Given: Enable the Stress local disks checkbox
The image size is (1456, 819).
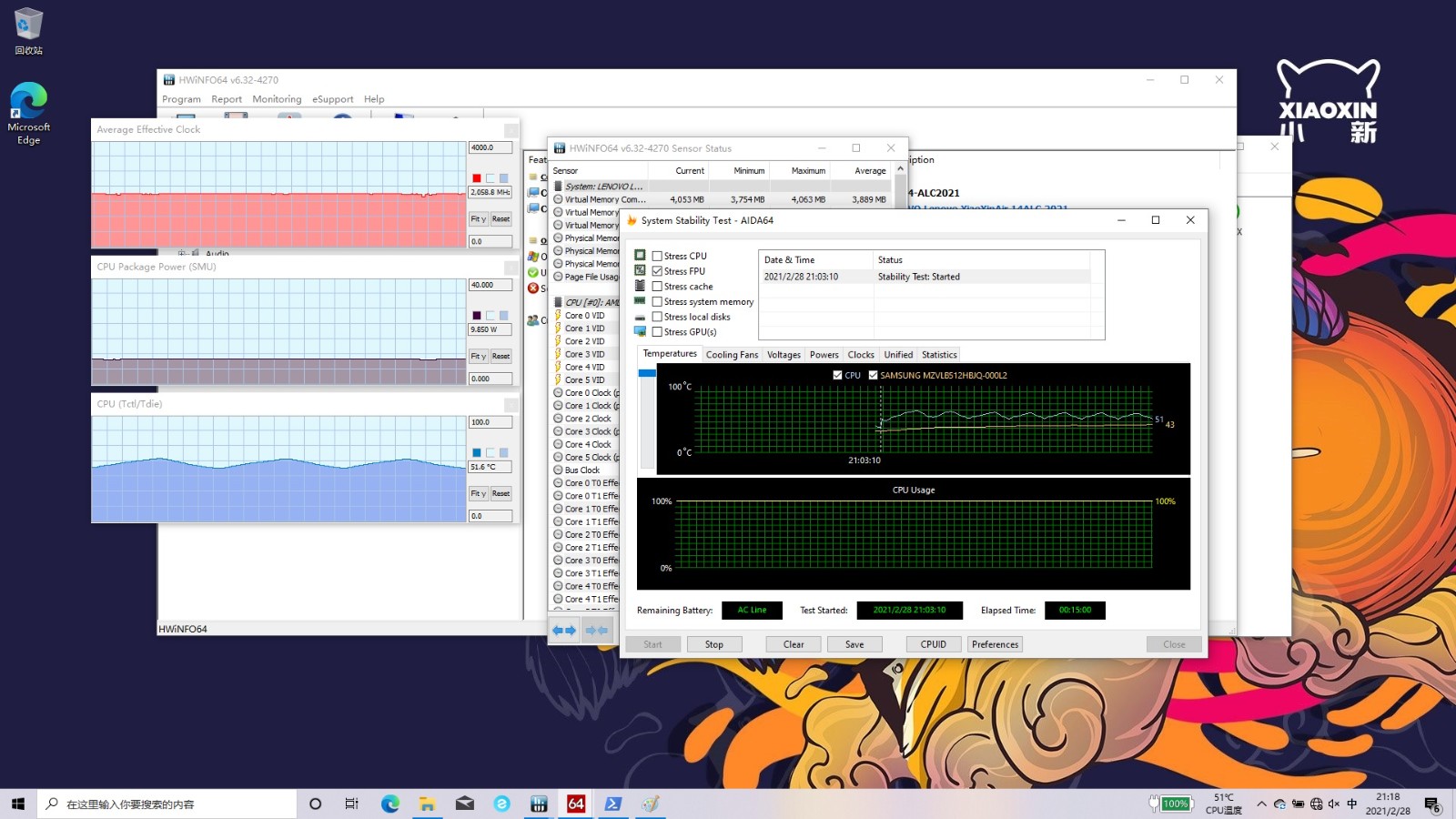Looking at the screenshot, I should click(657, 317).
